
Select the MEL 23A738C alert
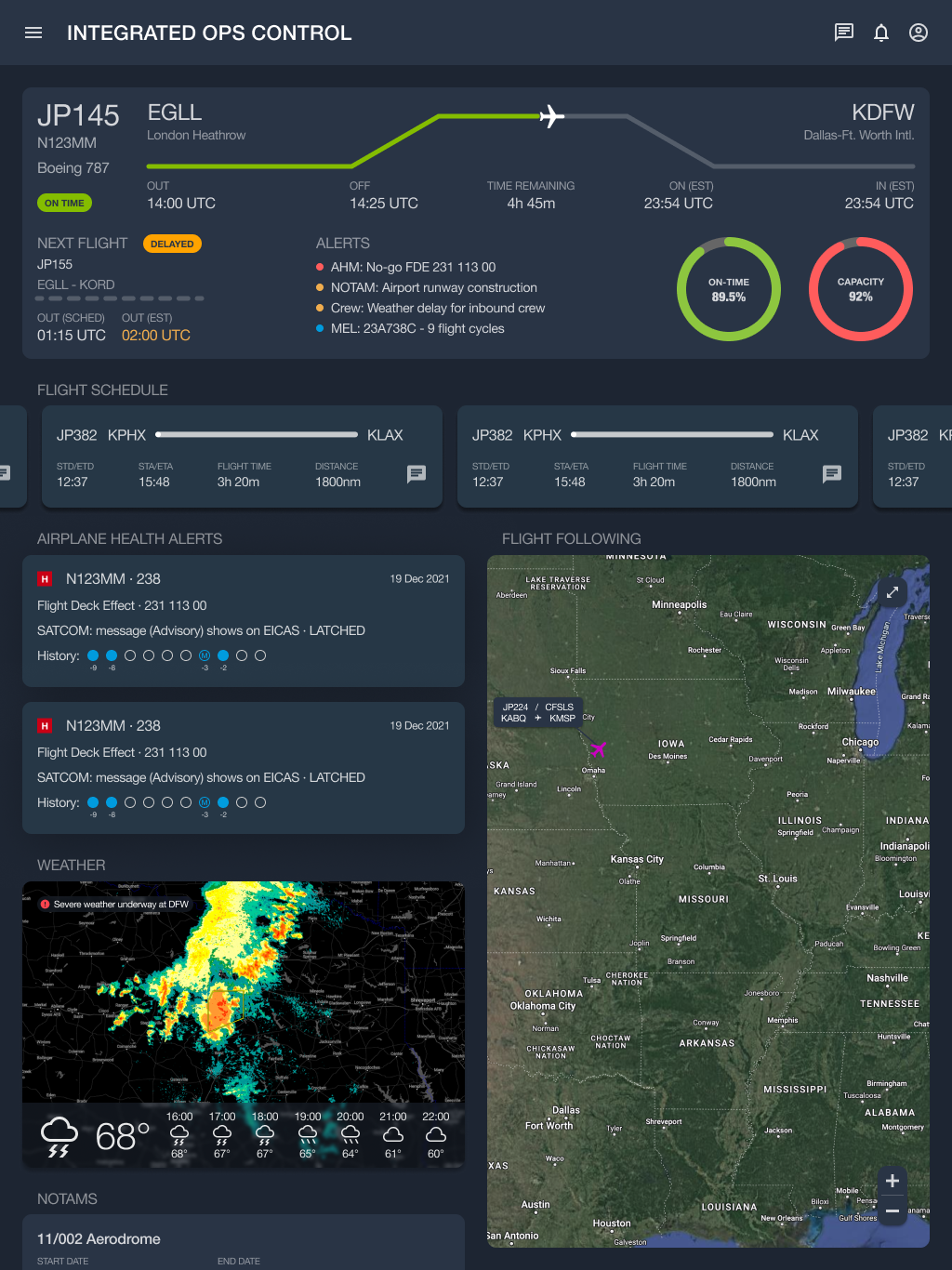click(410, 328)
